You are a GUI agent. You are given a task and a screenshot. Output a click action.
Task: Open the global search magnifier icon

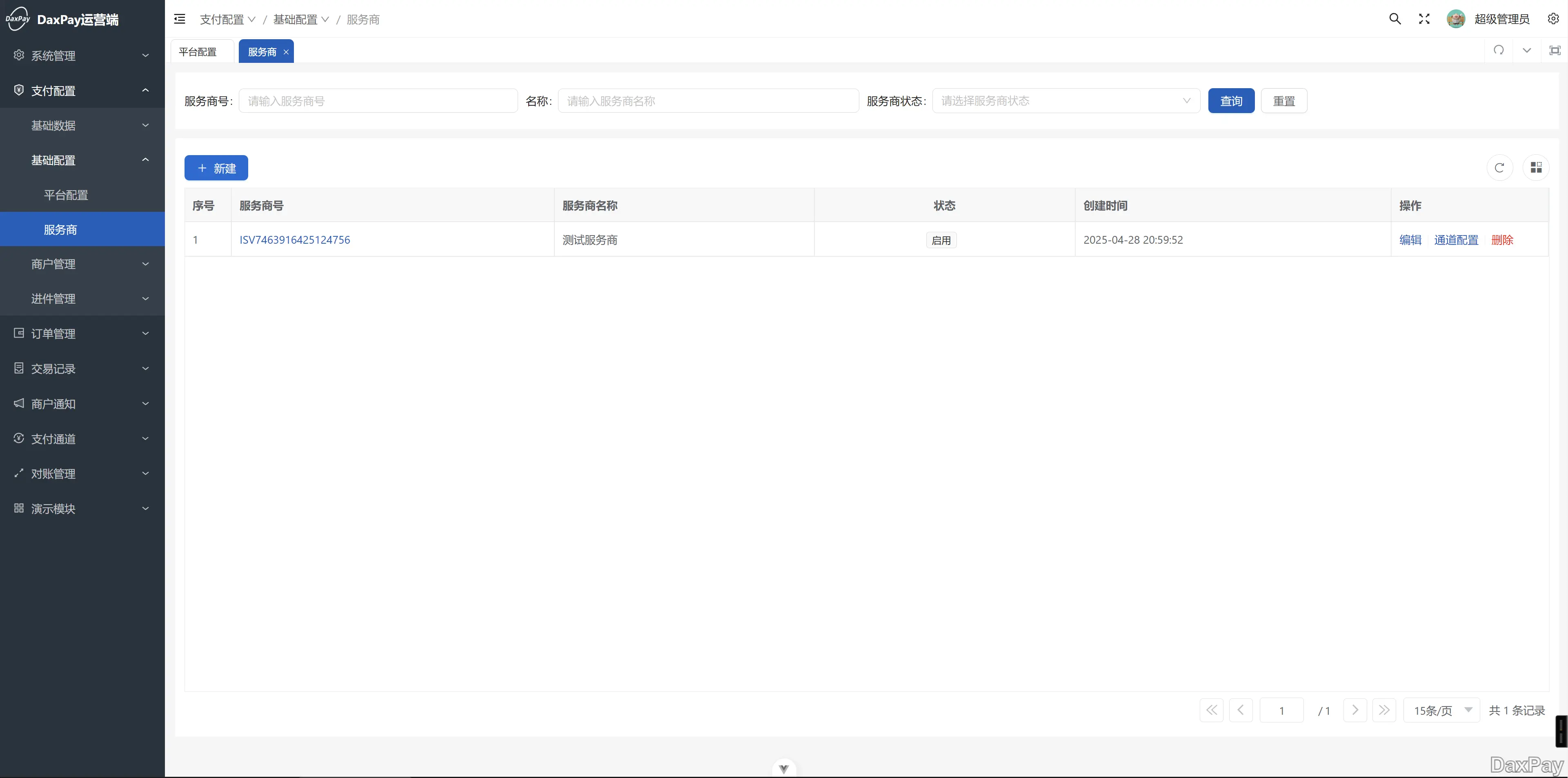(x=1395, y=20)
